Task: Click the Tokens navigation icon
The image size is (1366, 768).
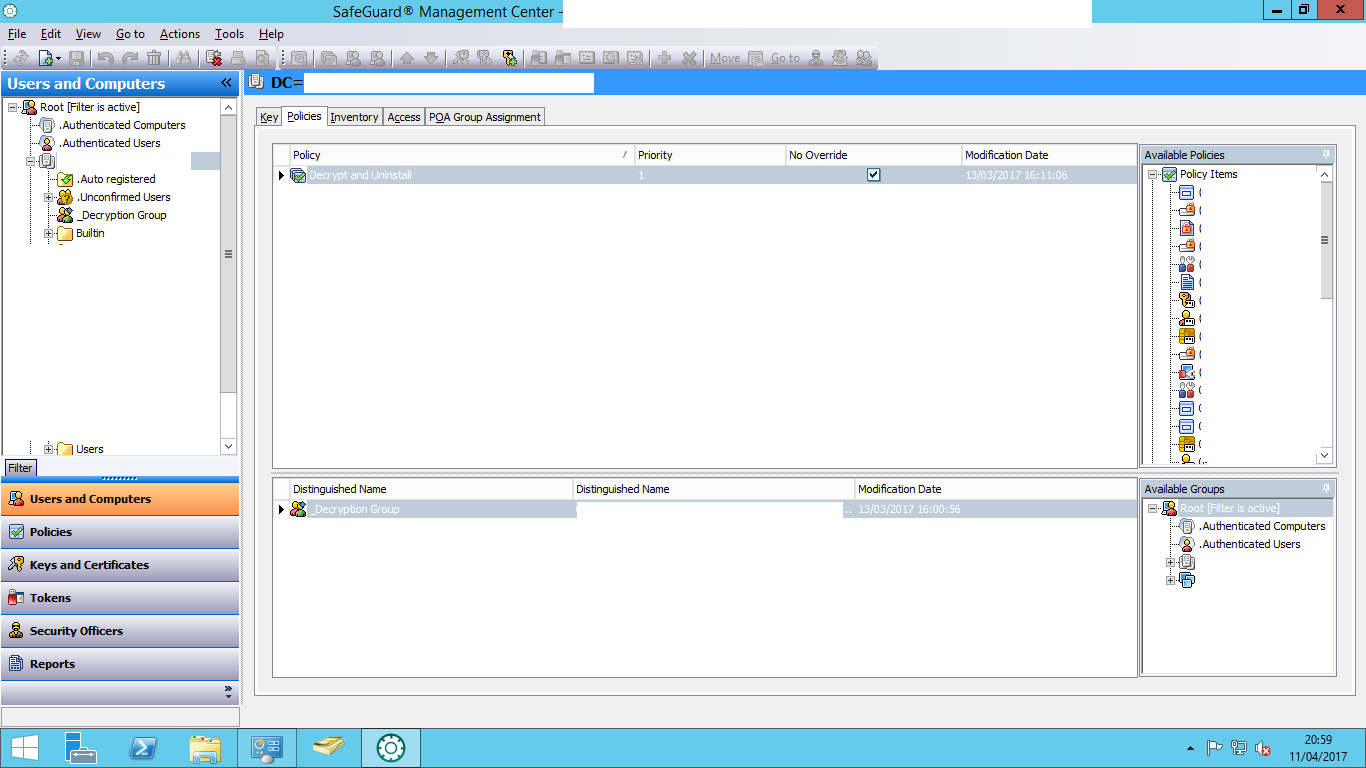Action: [15, 597]
